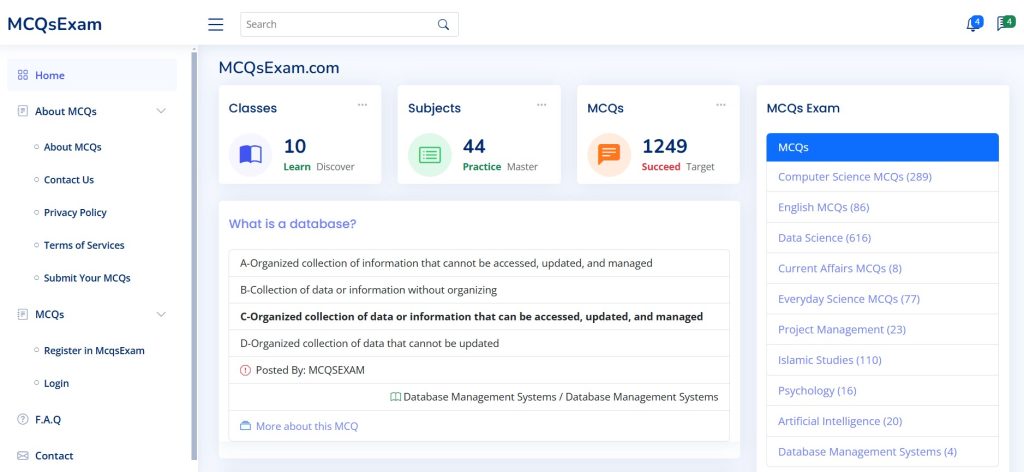Screen dimensions: 1024x472
Task: Go to Home in the sidebar
Action: [x=49, y=75]
